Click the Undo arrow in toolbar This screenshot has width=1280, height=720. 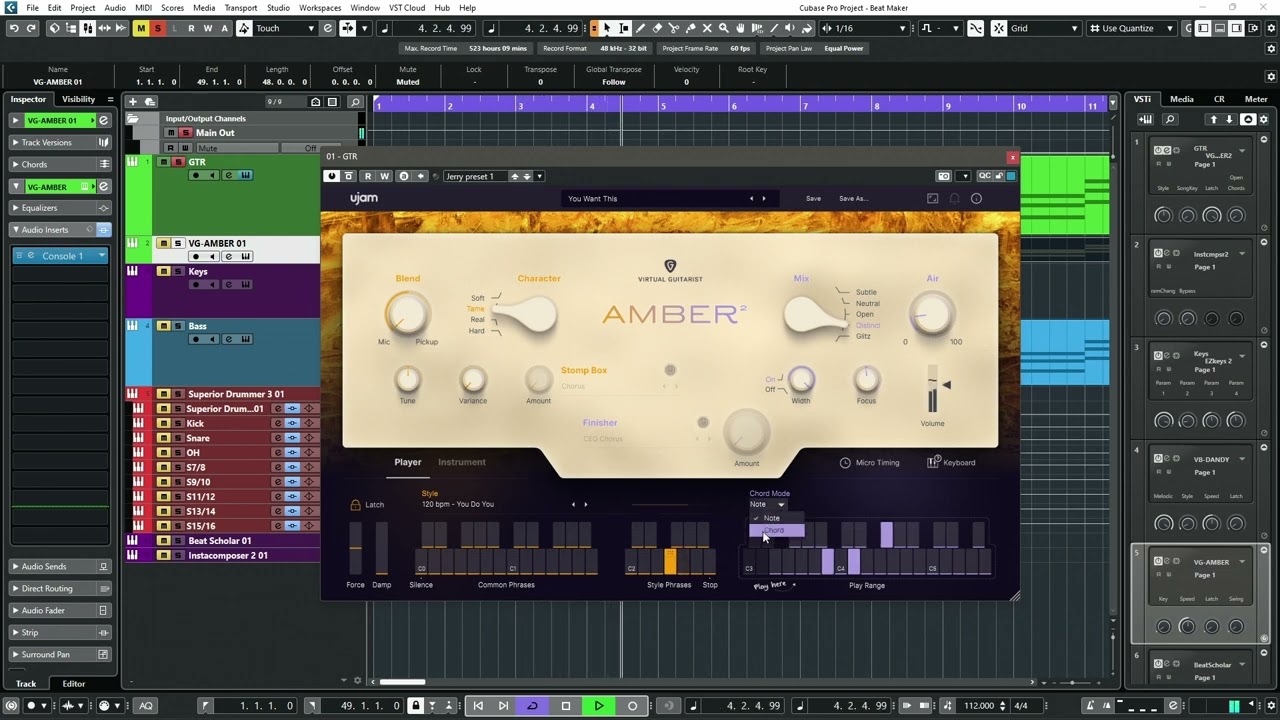pos(13,28)
